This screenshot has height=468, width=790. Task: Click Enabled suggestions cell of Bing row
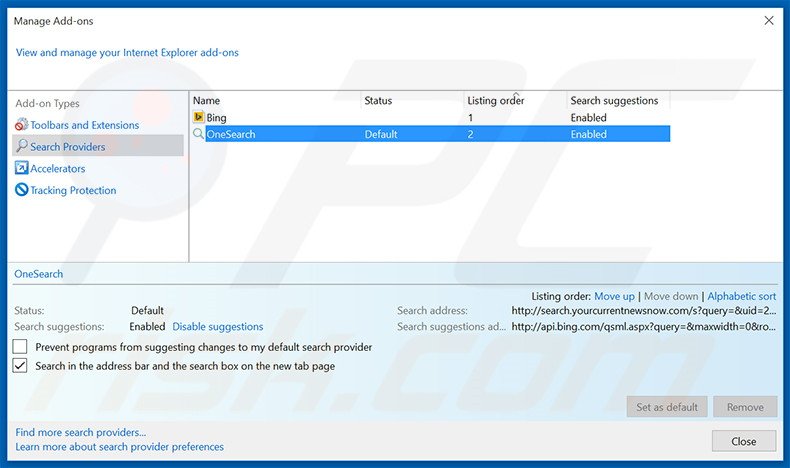tap(588, 117)
